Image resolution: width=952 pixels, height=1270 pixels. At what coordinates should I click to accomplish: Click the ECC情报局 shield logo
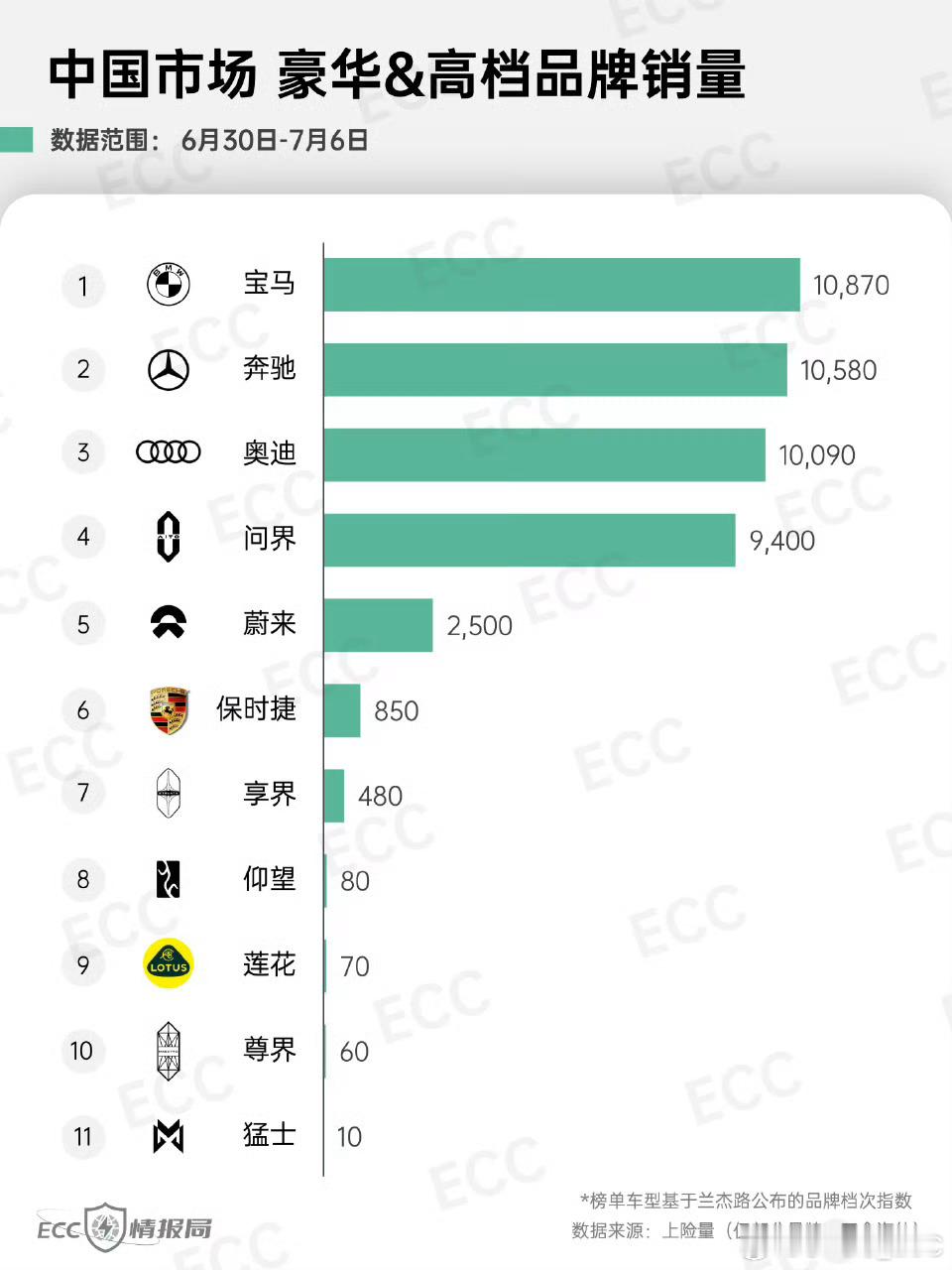(x=104, y=1227)
